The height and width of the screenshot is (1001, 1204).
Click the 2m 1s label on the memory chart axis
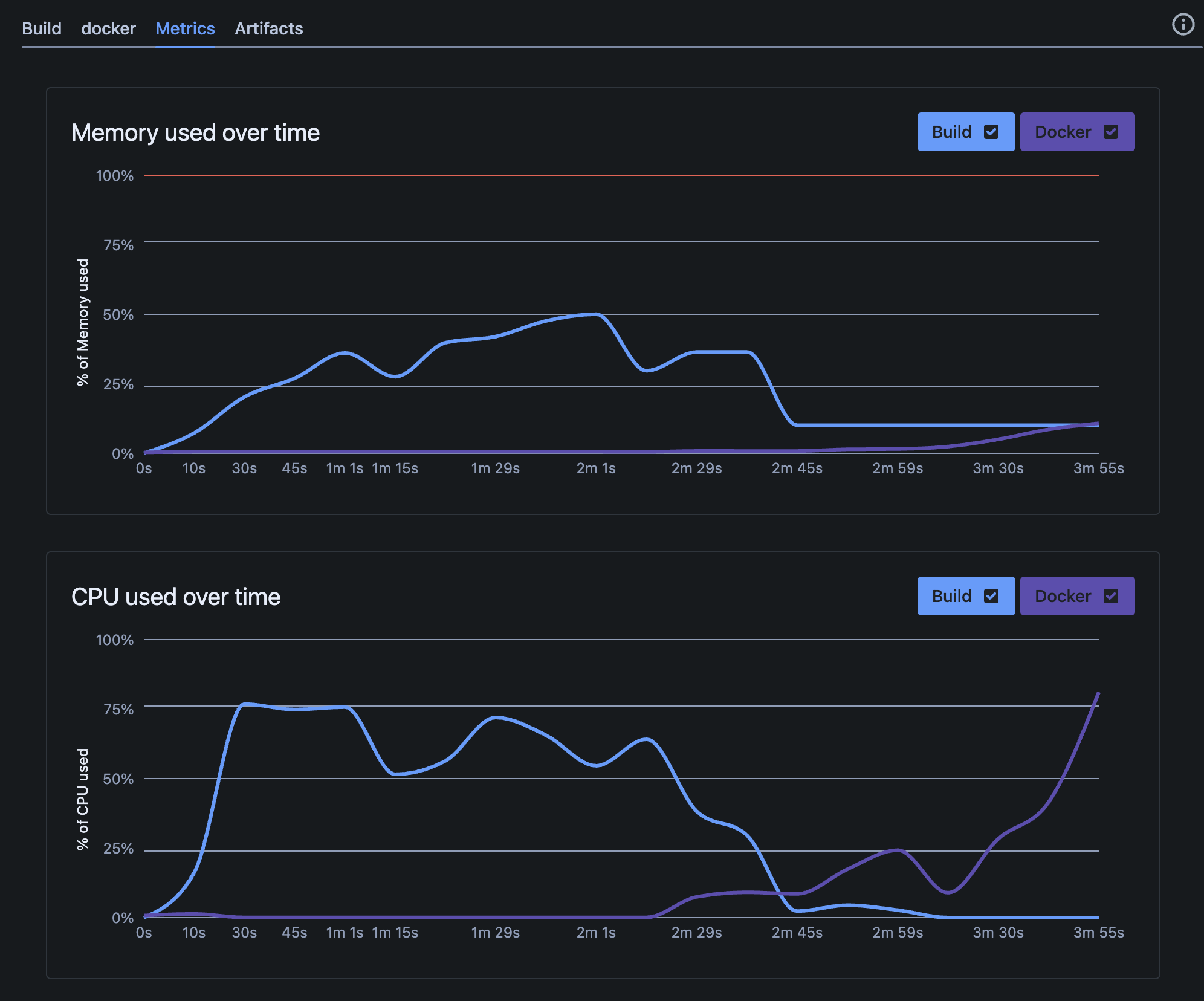(x=596, y=468)
